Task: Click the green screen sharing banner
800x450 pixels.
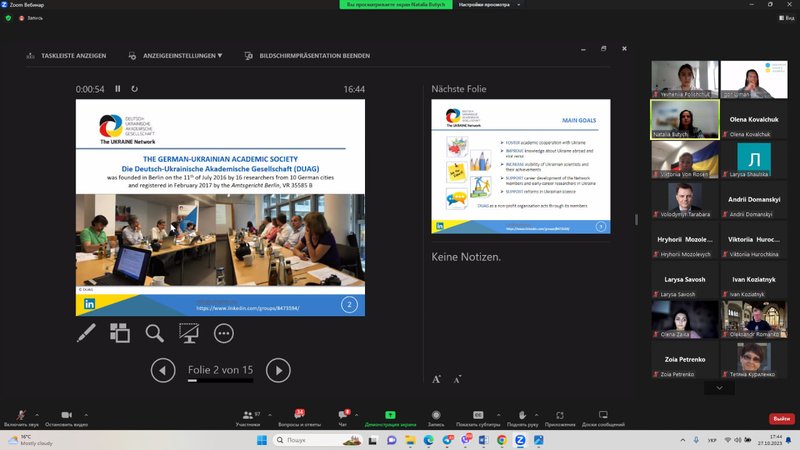Action: pos(396,5)
